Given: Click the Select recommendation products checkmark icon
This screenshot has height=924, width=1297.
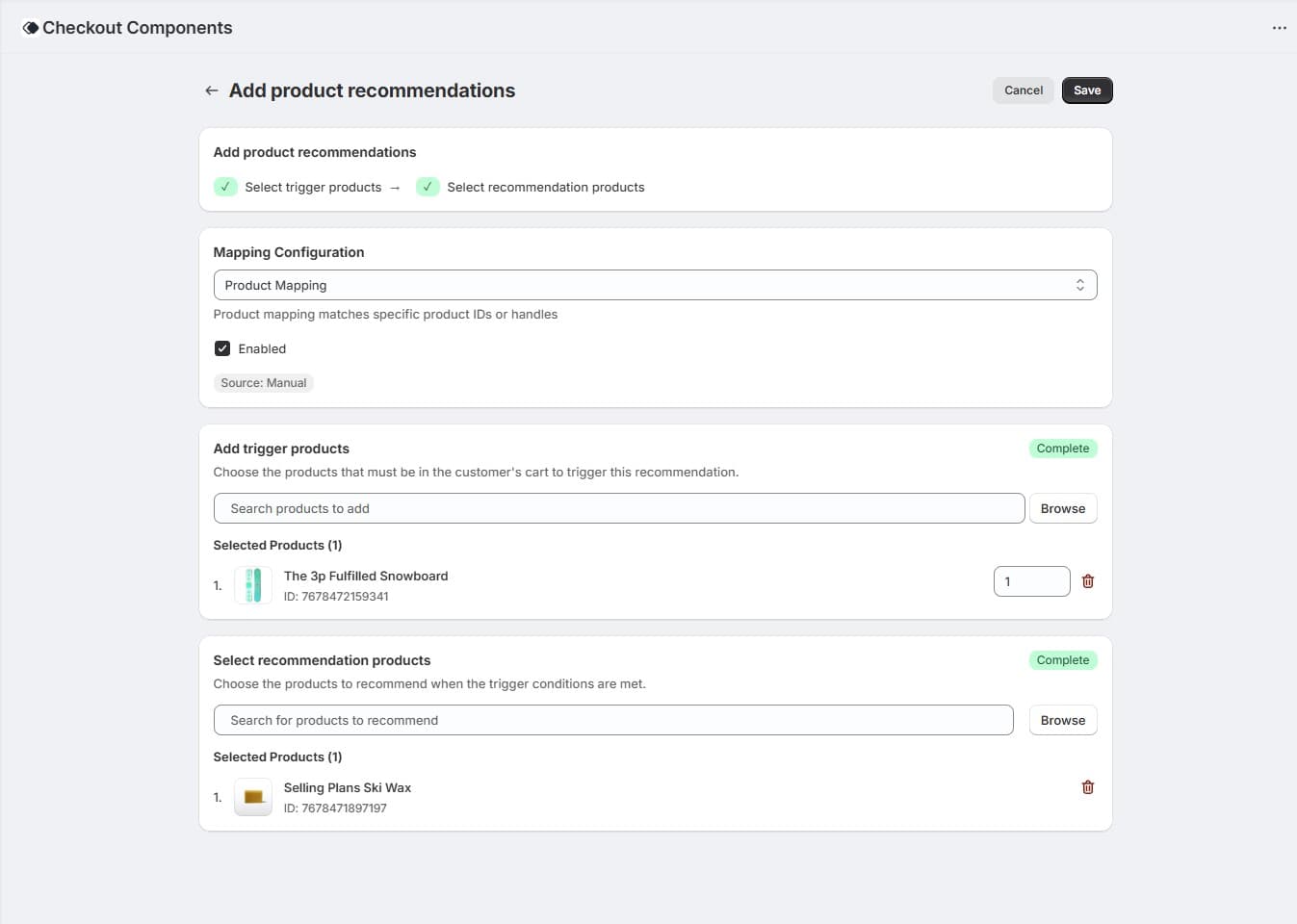Looking at the screenshot, I should [x=428, y=187].
